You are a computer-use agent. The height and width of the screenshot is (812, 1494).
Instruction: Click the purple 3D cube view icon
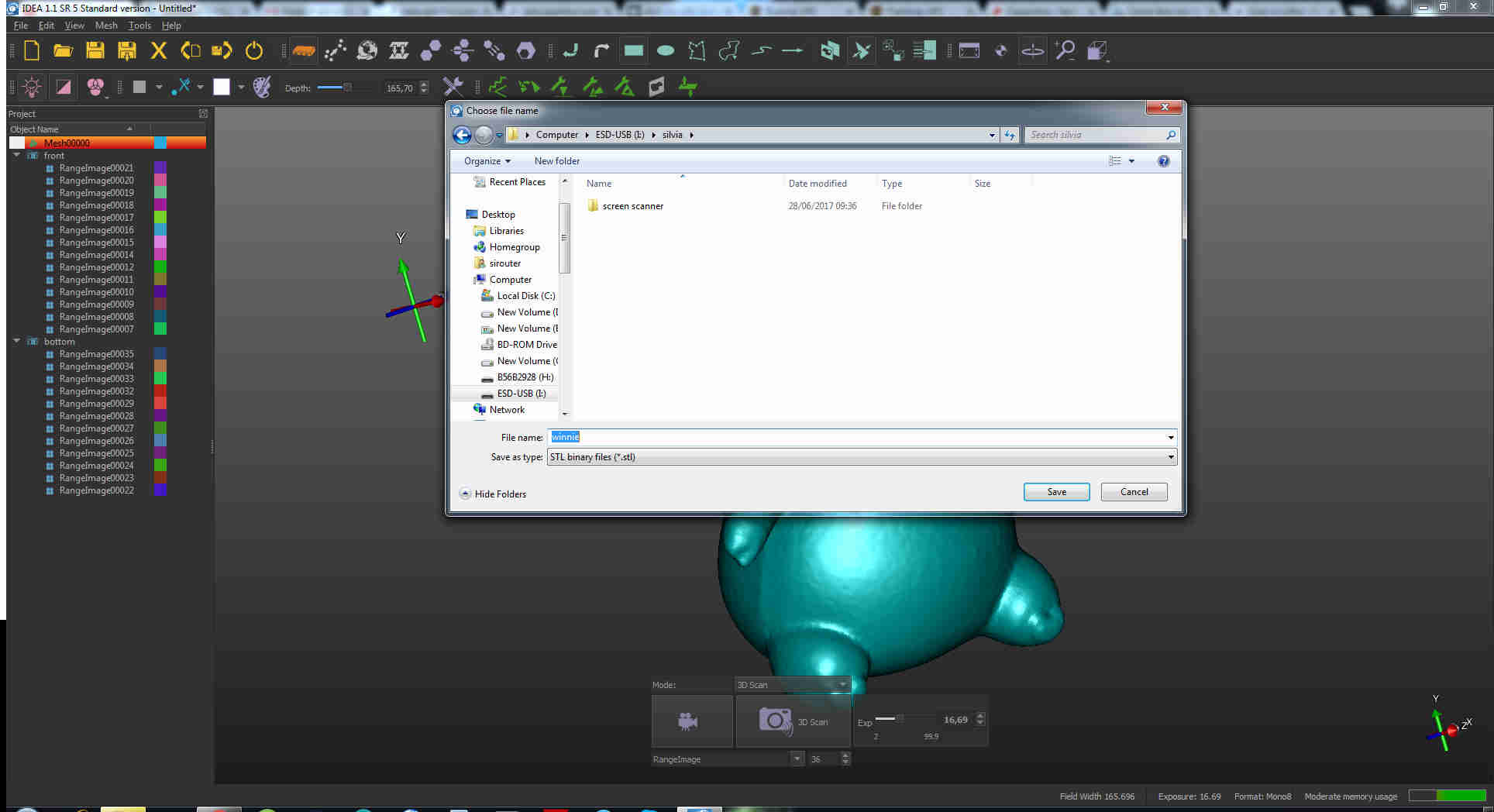pos(1096,51)
